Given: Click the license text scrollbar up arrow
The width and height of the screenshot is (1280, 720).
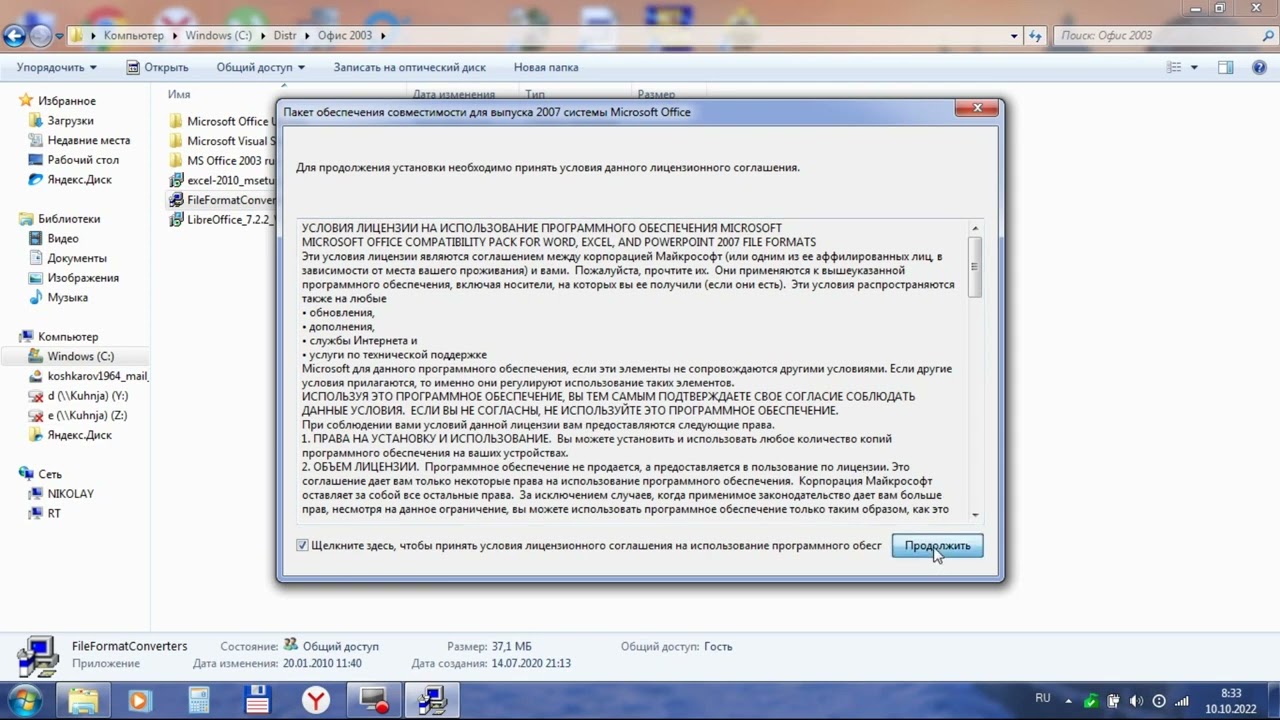Looking at the screenshot, I should click(975, 229).
